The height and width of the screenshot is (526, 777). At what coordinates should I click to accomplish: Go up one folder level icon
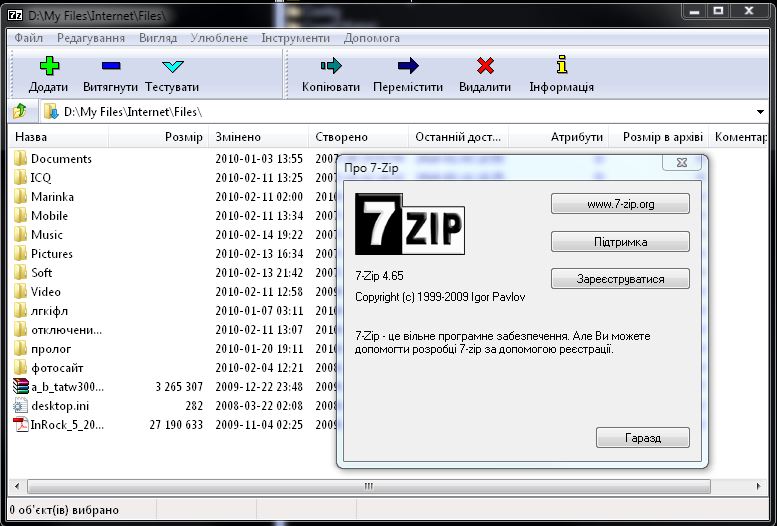(20, 111)
